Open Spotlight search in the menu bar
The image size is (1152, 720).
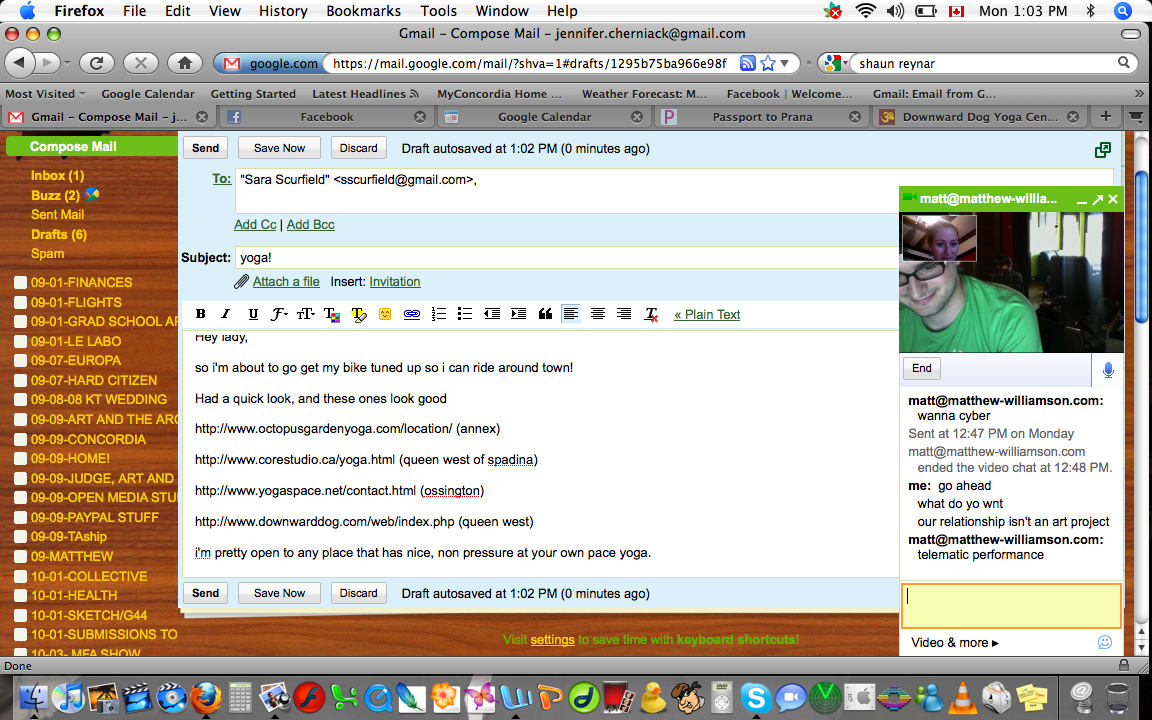1122,10
